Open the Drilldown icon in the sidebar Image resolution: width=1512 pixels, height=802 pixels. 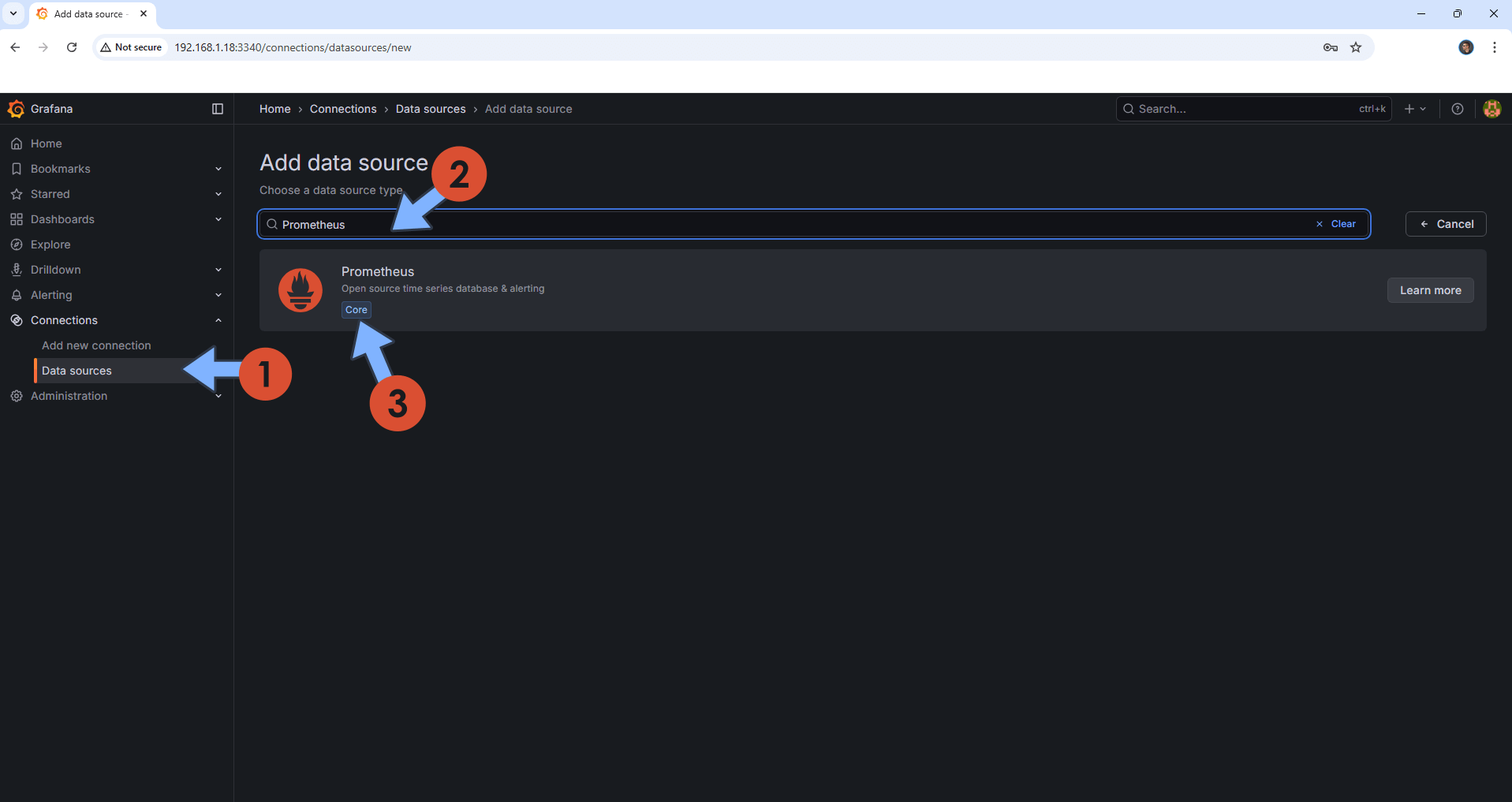point(17,270)
